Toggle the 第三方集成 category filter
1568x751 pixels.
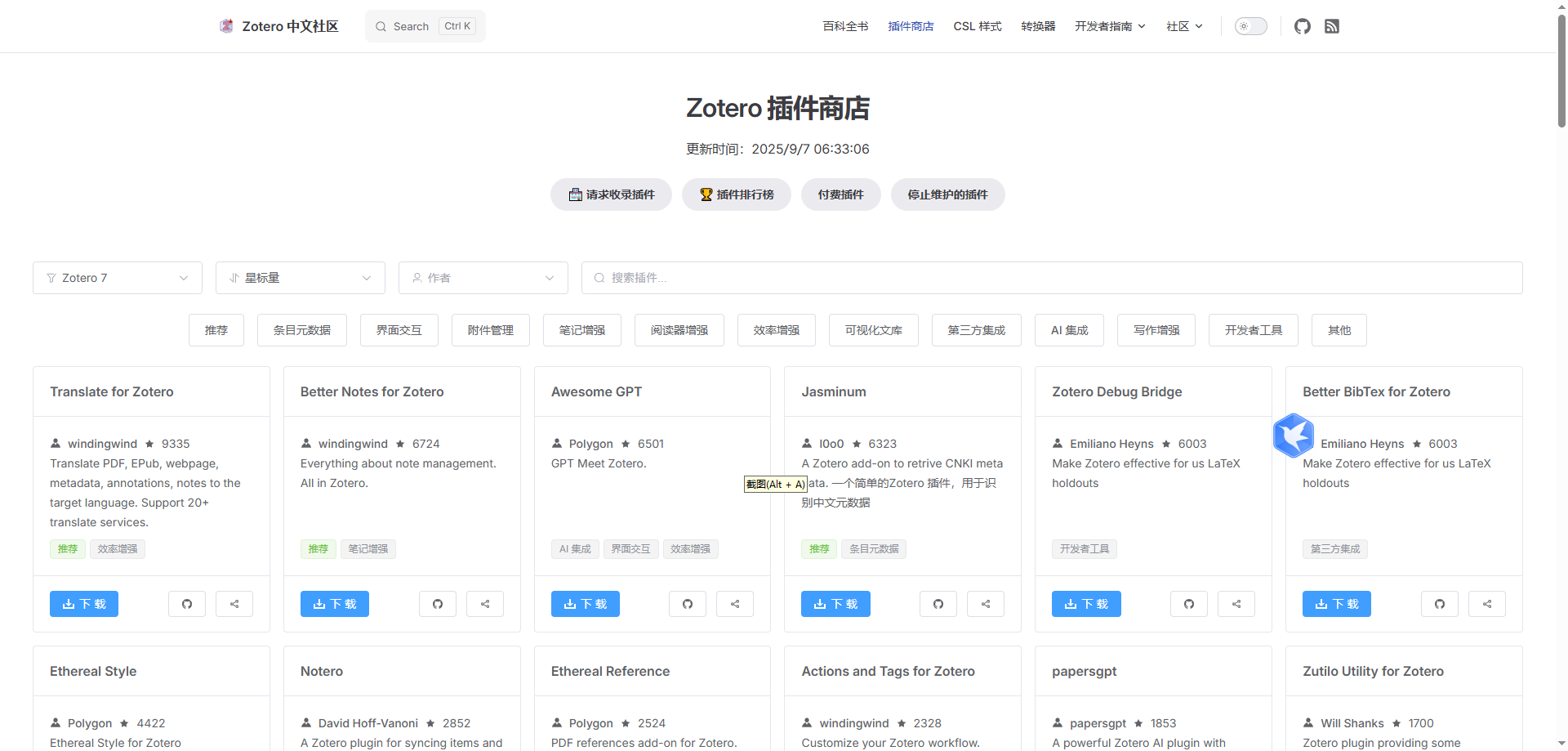977,330
